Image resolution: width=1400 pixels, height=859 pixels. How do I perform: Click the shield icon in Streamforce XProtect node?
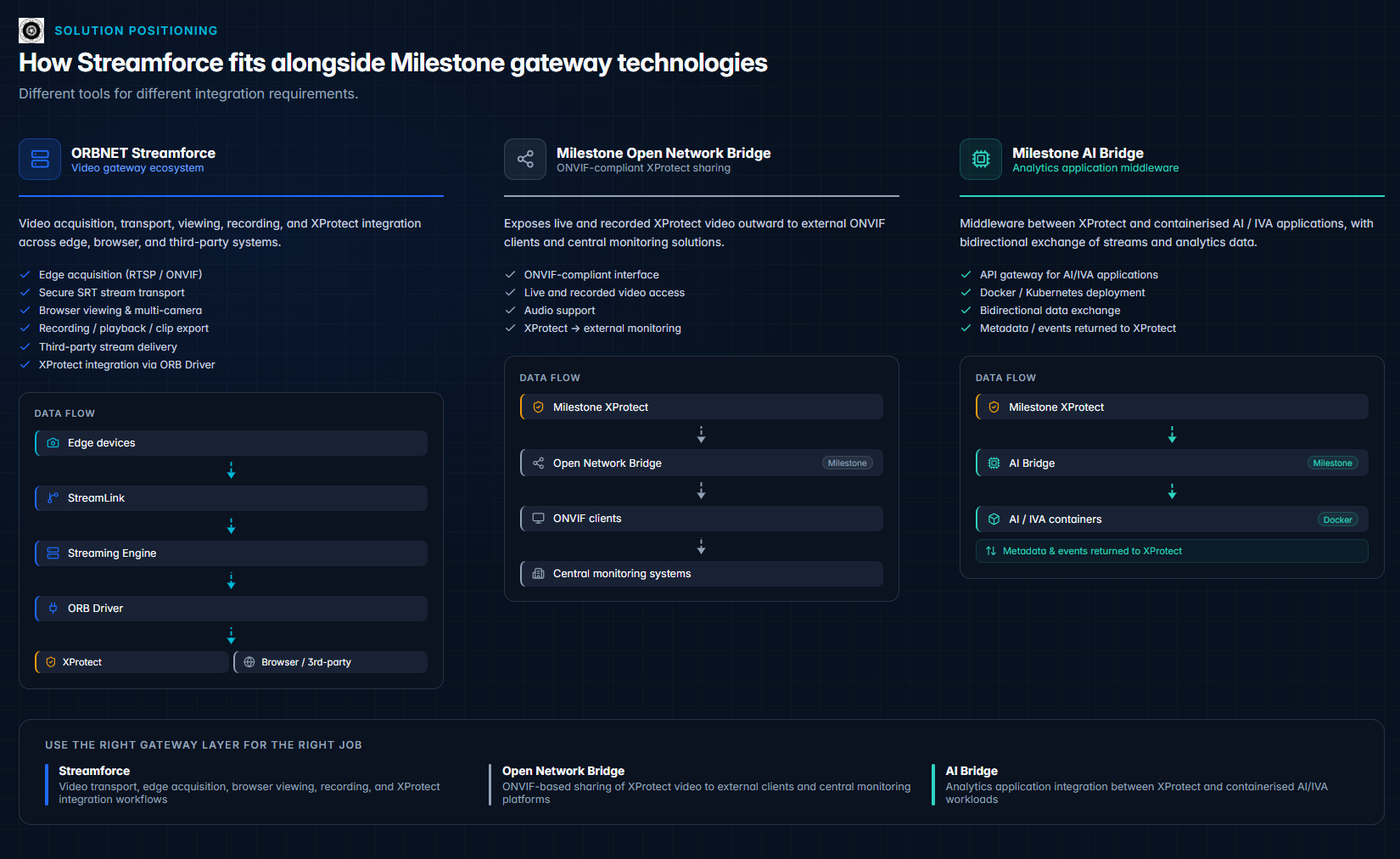[51, 662]
